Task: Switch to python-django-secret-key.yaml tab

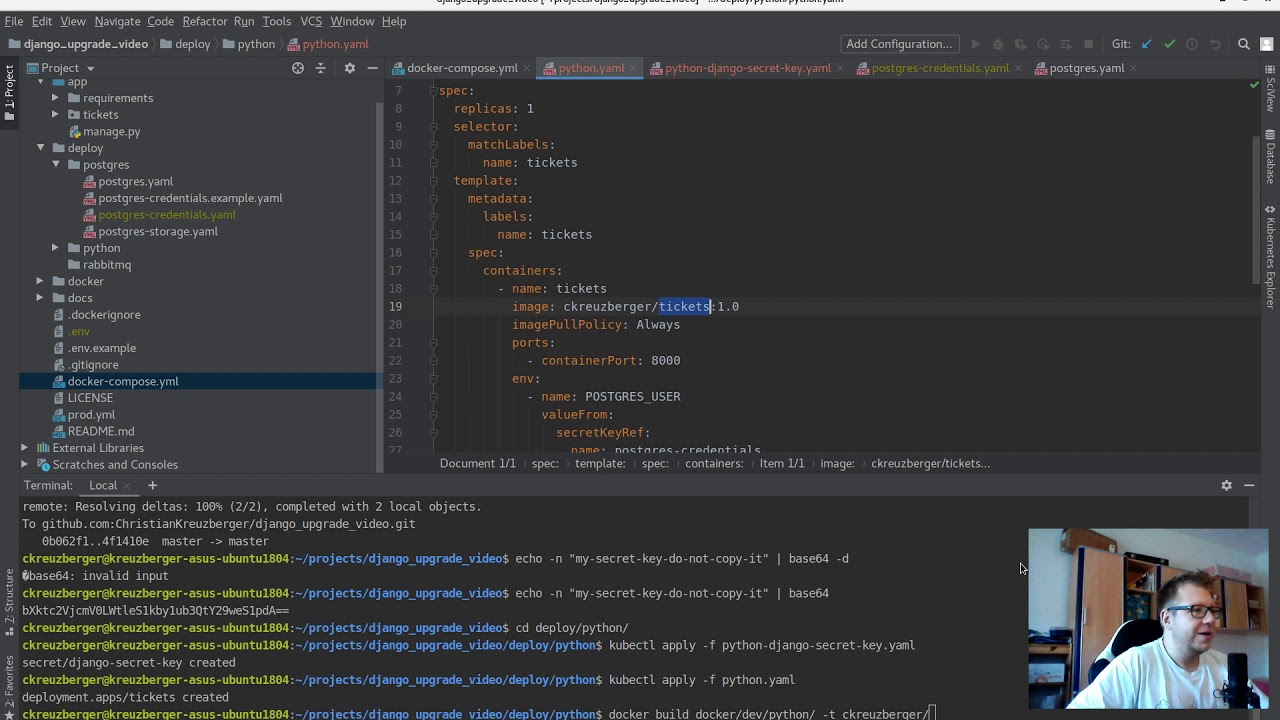Action: click(748, 68)
